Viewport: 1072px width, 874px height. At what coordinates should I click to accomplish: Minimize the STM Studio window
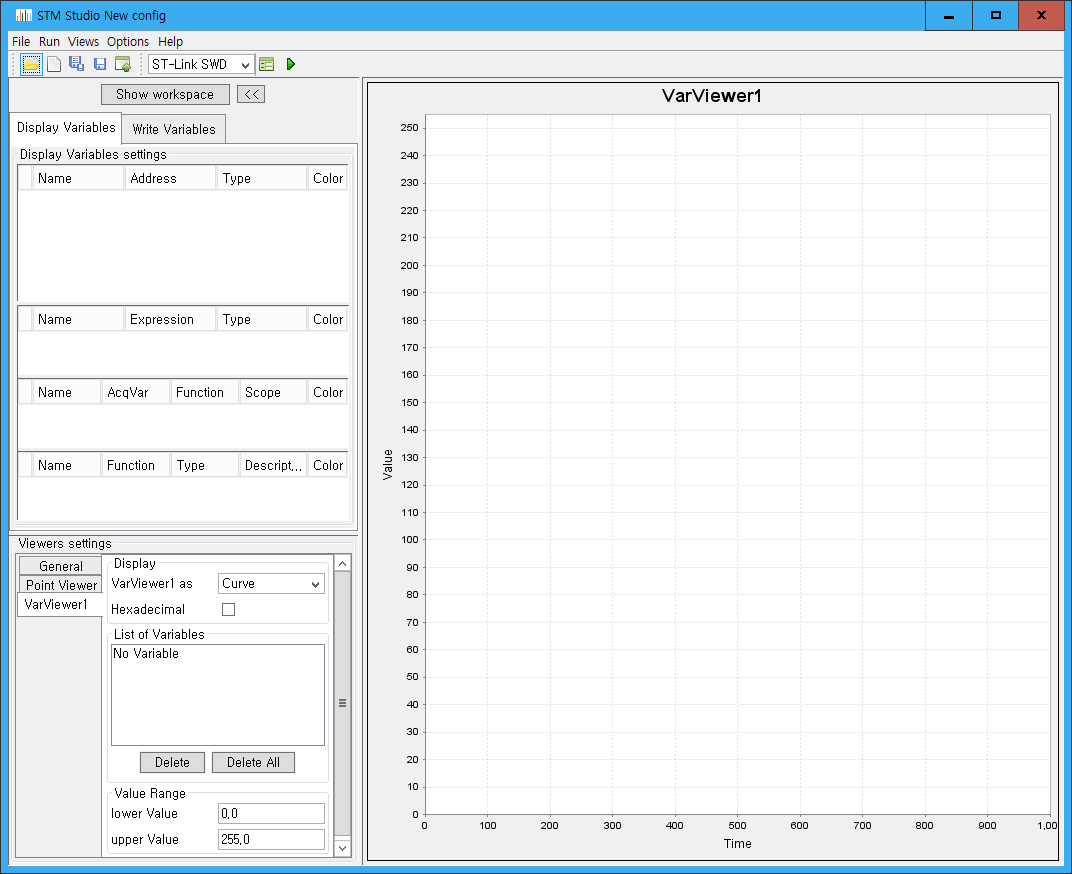[949, 15]
